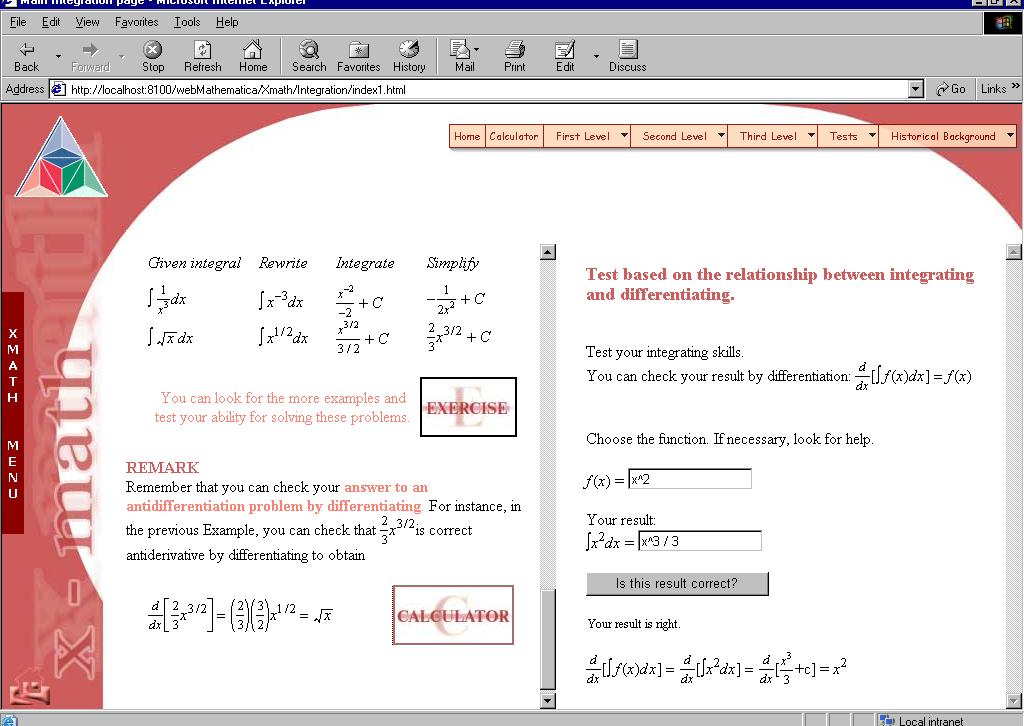The width and height of the screenshot is (1024, 726).
Task: Click the right frame scroll-up arrow
Action: (x=1014, y=252)
